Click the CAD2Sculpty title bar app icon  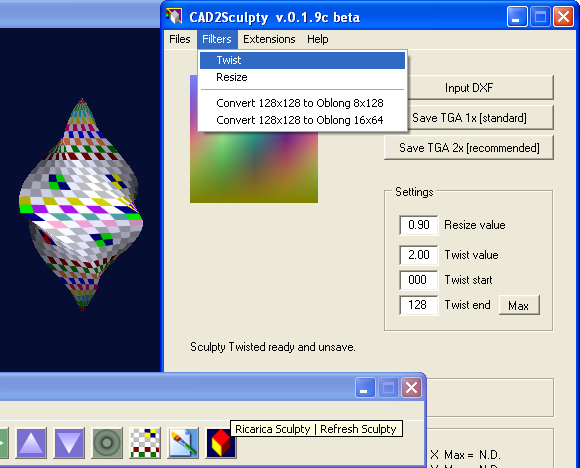174,16
